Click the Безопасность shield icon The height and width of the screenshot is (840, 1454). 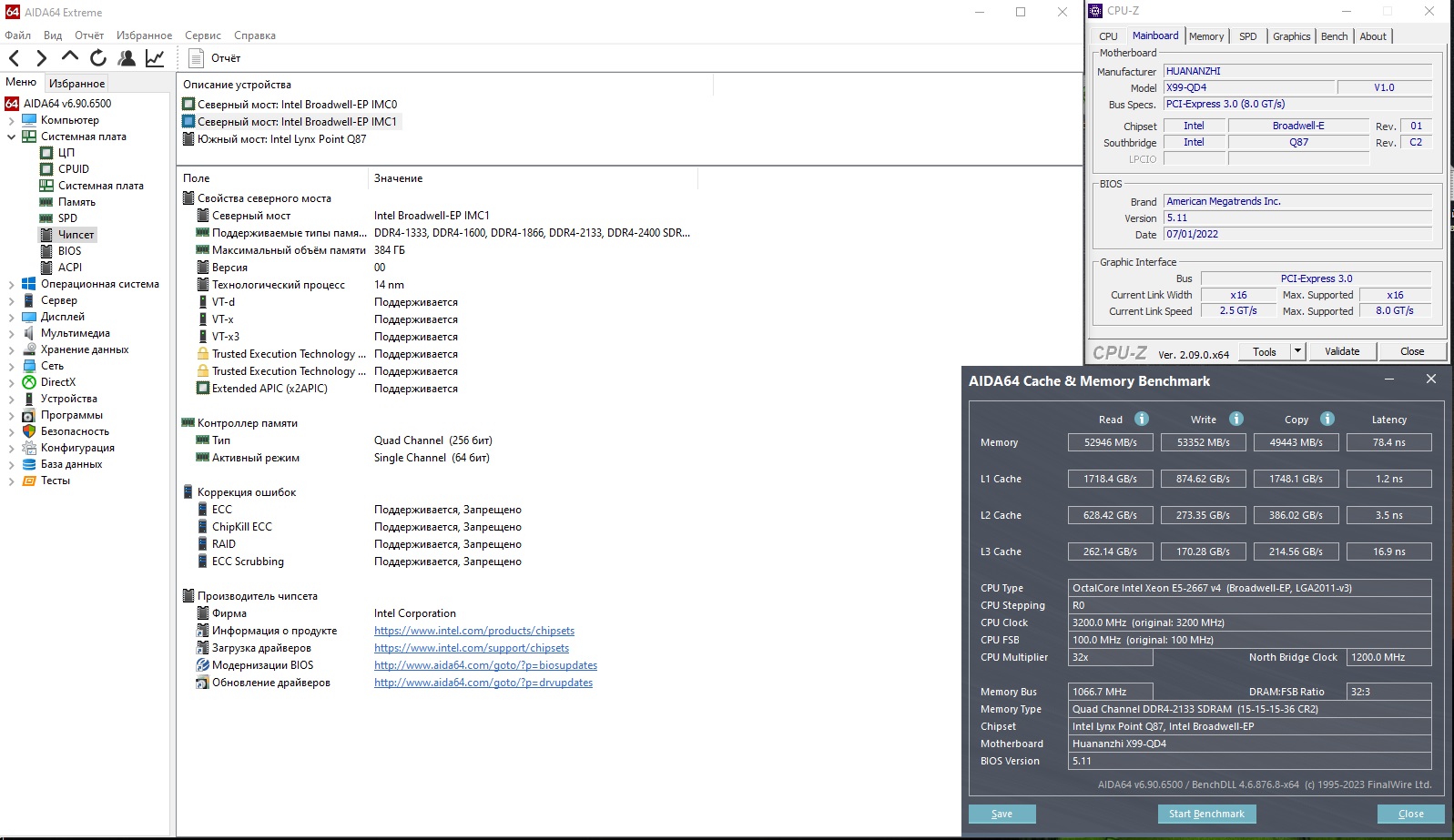pos(29,431)
